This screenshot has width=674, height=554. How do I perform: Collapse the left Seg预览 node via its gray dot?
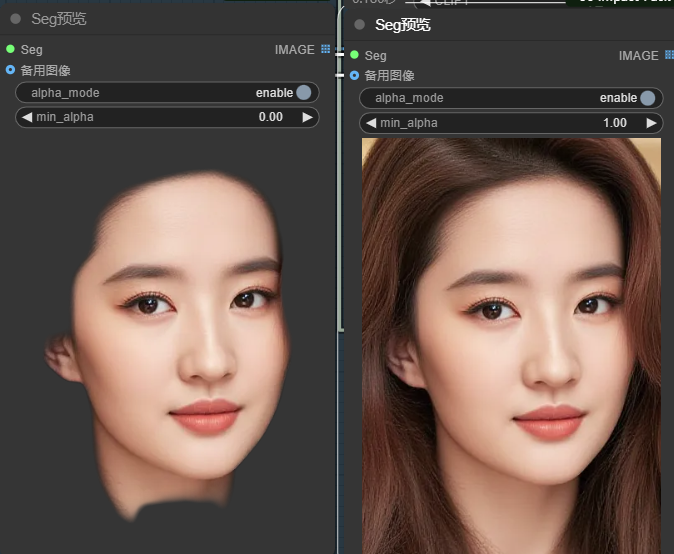(x=15, y=19)
